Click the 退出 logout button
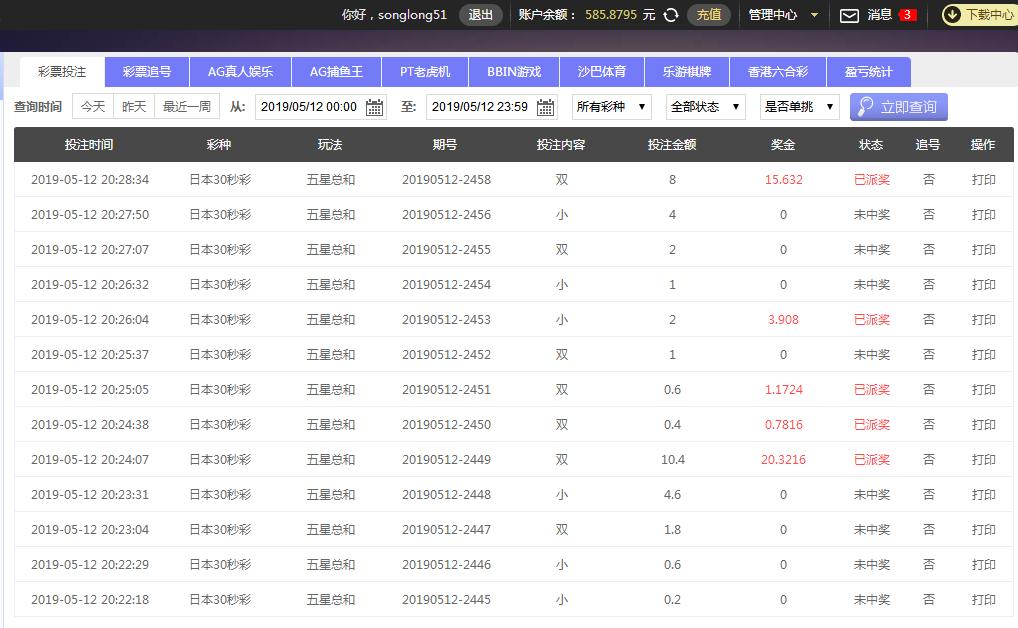 click(481, 15)
